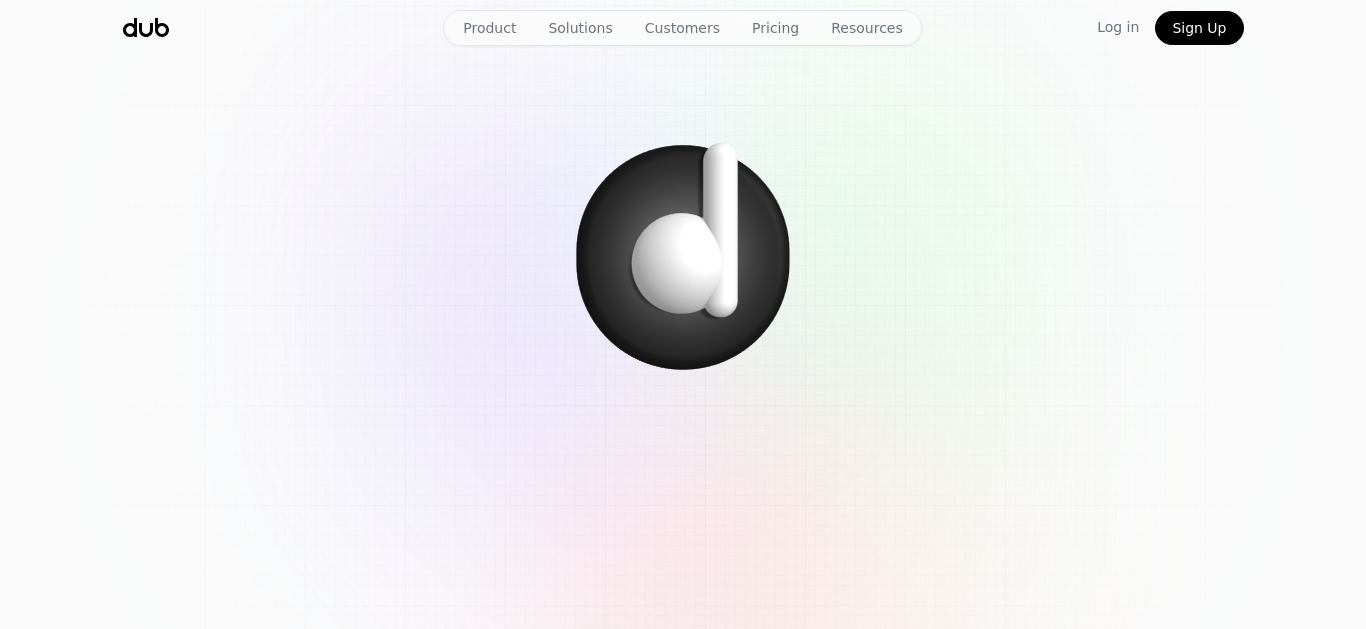Click the Log in link

click(1118, 27)
